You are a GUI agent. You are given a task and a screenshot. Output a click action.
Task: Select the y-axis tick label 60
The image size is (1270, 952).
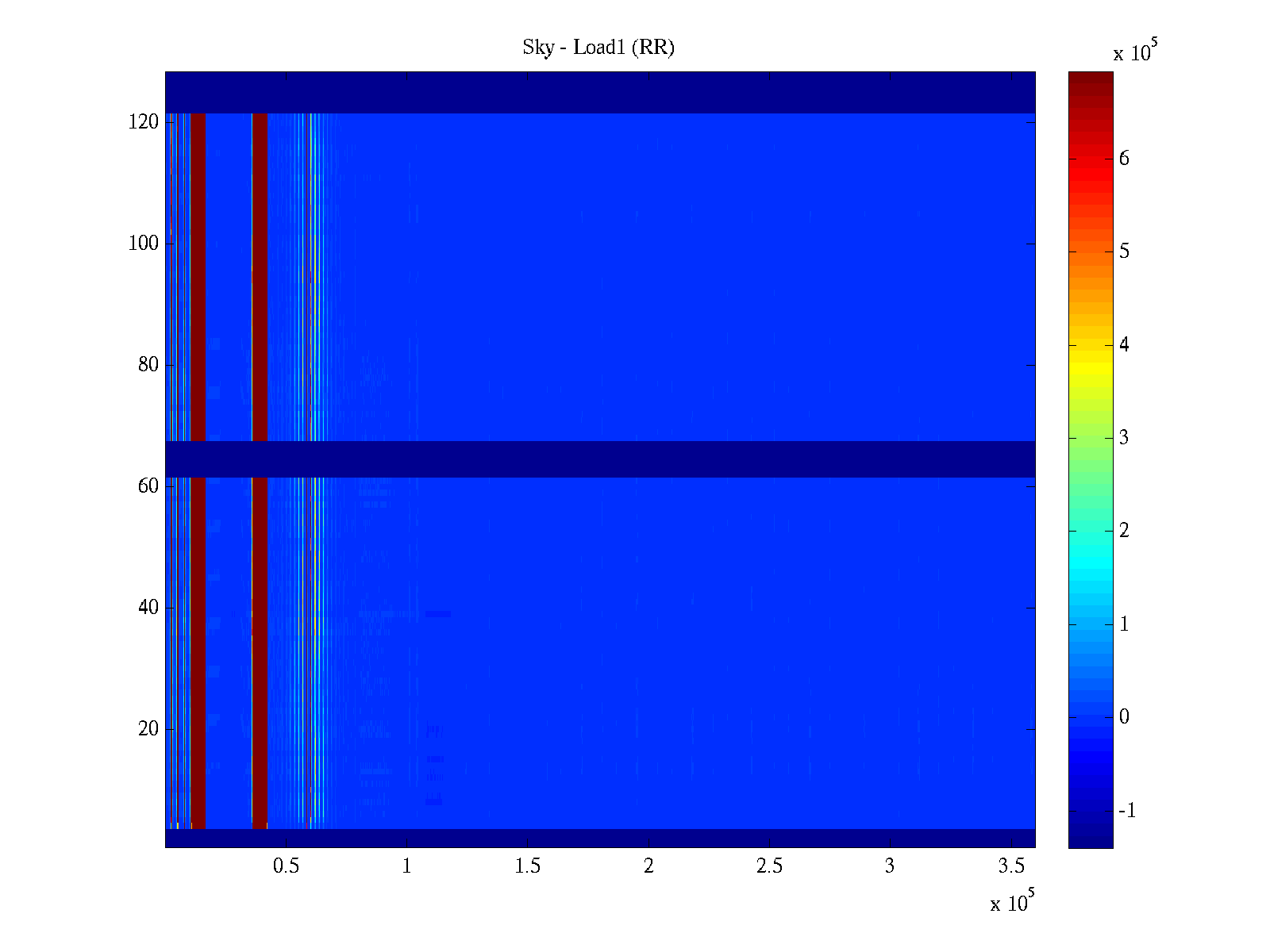[x=148, y=486]
